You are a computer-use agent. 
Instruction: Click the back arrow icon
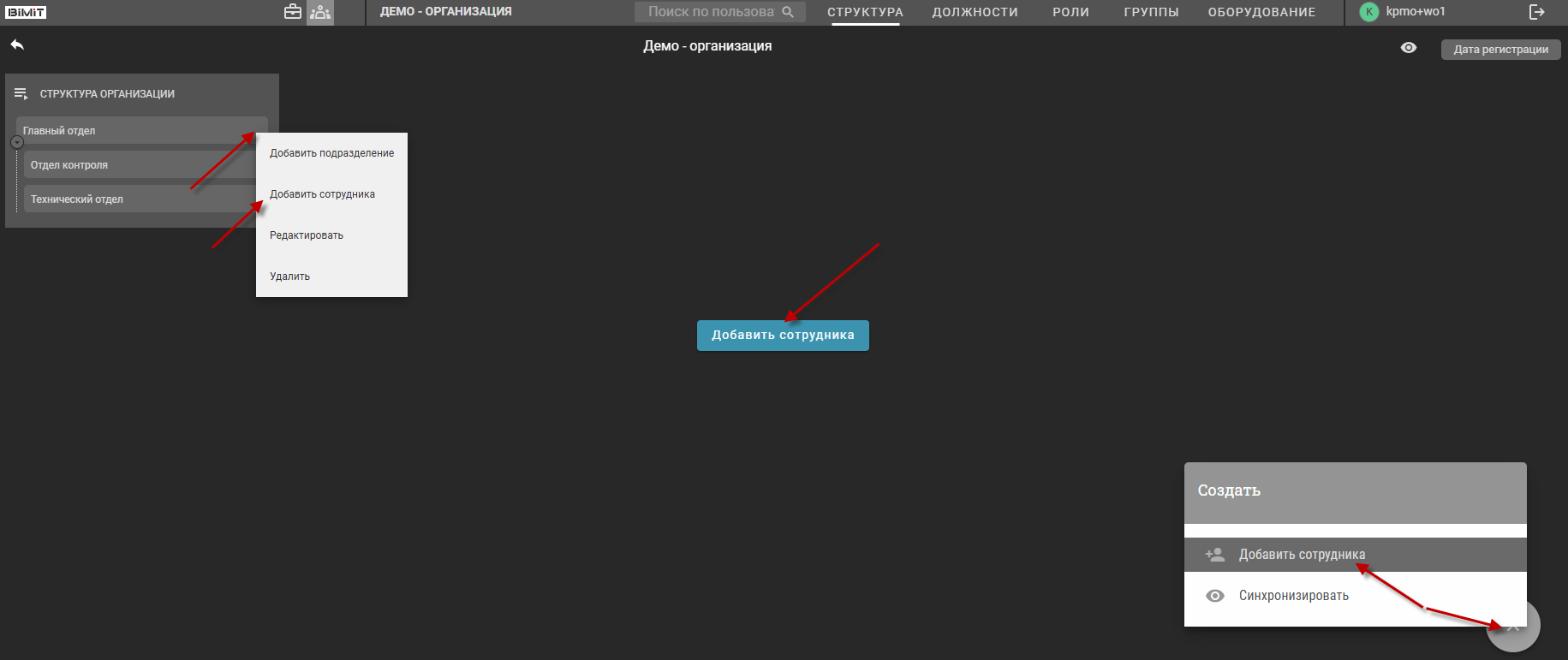tap(17, 45)
